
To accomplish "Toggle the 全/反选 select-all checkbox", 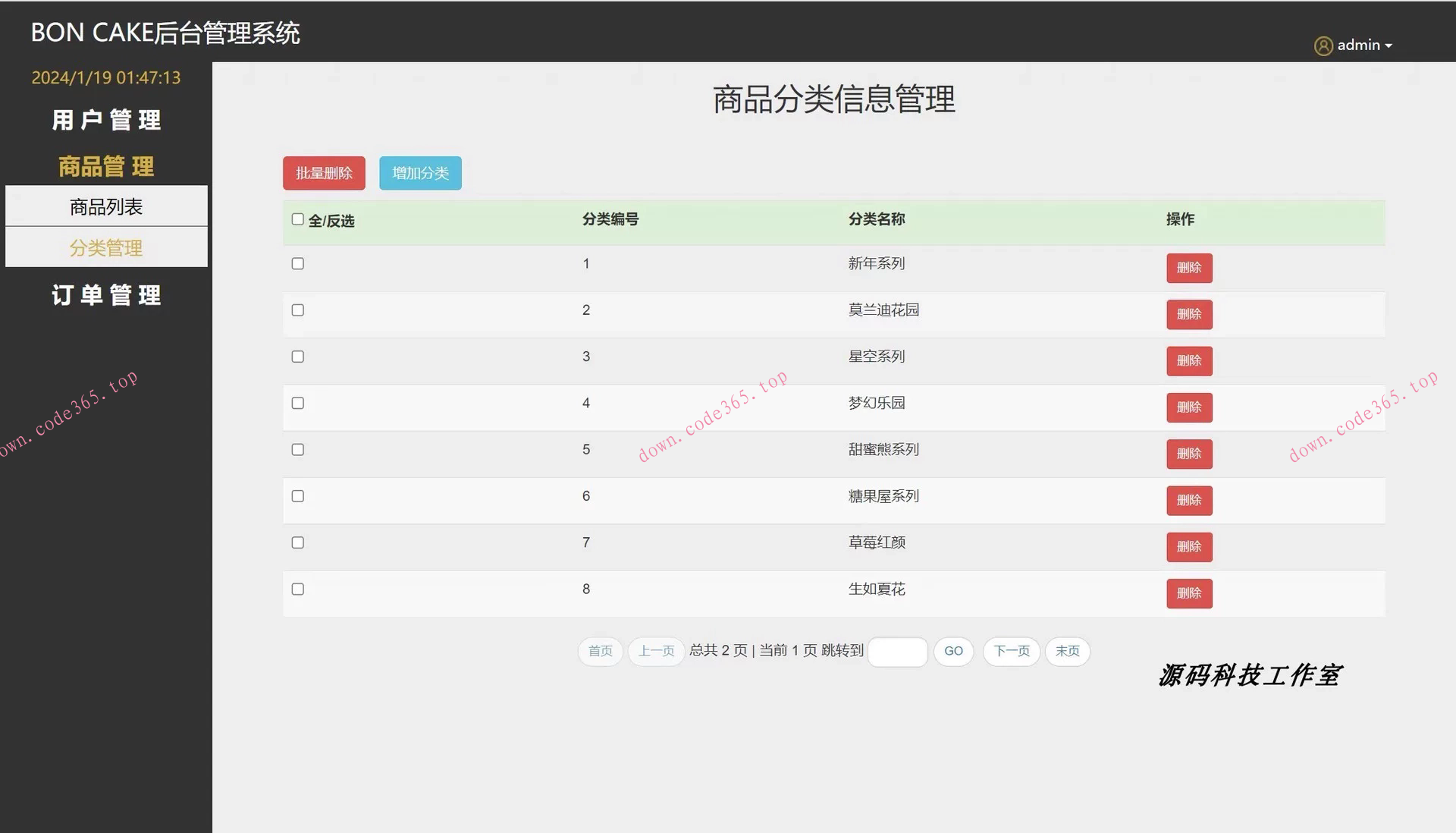I will (x=297, y=218).
